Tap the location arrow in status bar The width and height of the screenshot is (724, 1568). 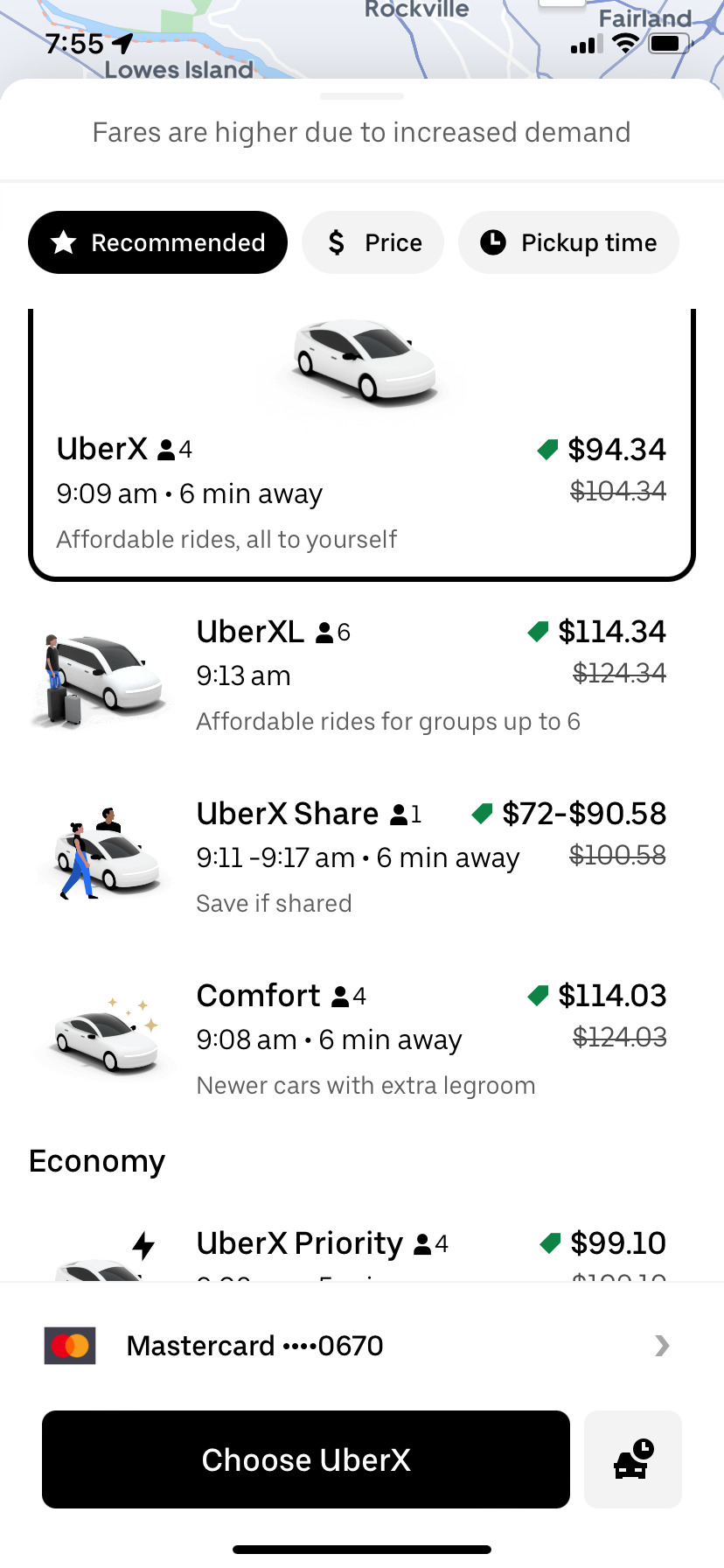[123, 43]
